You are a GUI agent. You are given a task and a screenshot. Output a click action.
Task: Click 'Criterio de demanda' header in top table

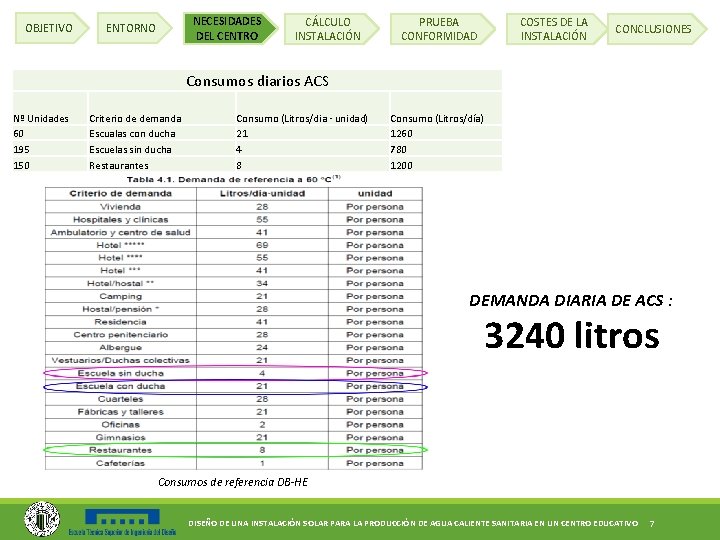135,118
